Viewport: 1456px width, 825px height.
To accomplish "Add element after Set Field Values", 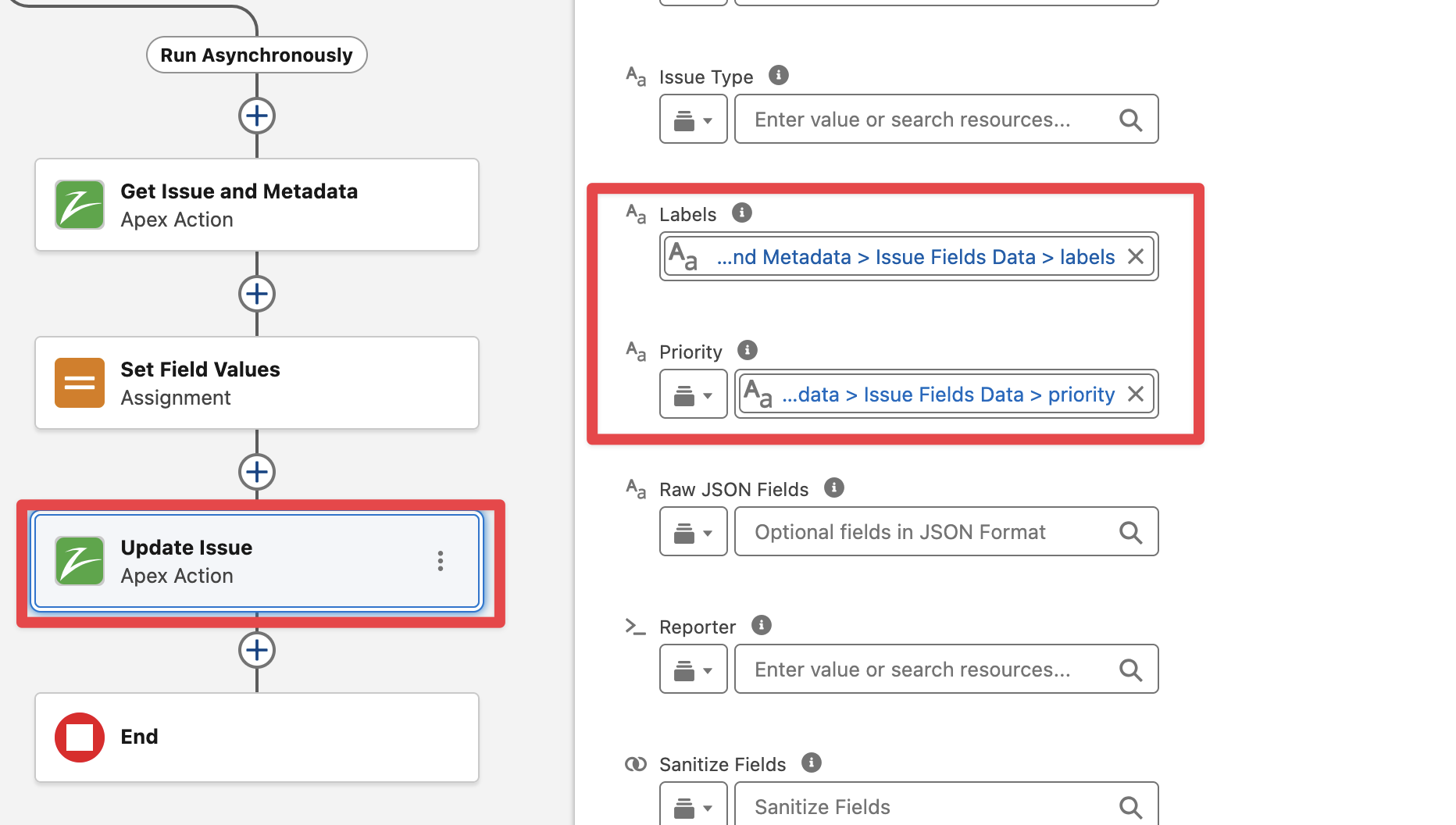I will pyautogui.click(x=256, y=472).
